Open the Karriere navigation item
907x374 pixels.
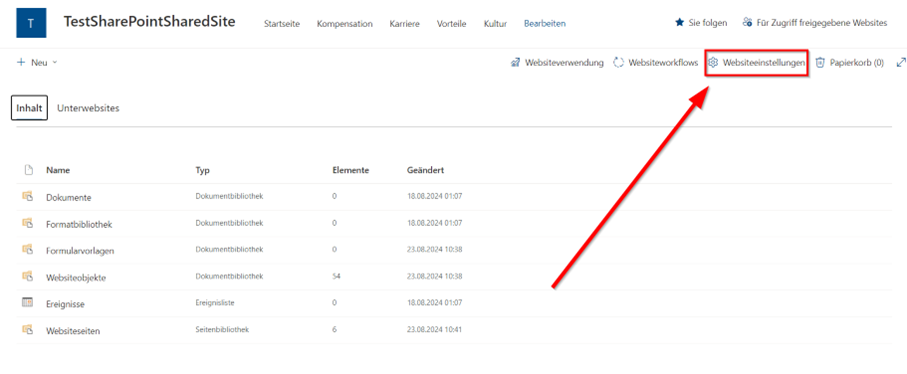405,24
